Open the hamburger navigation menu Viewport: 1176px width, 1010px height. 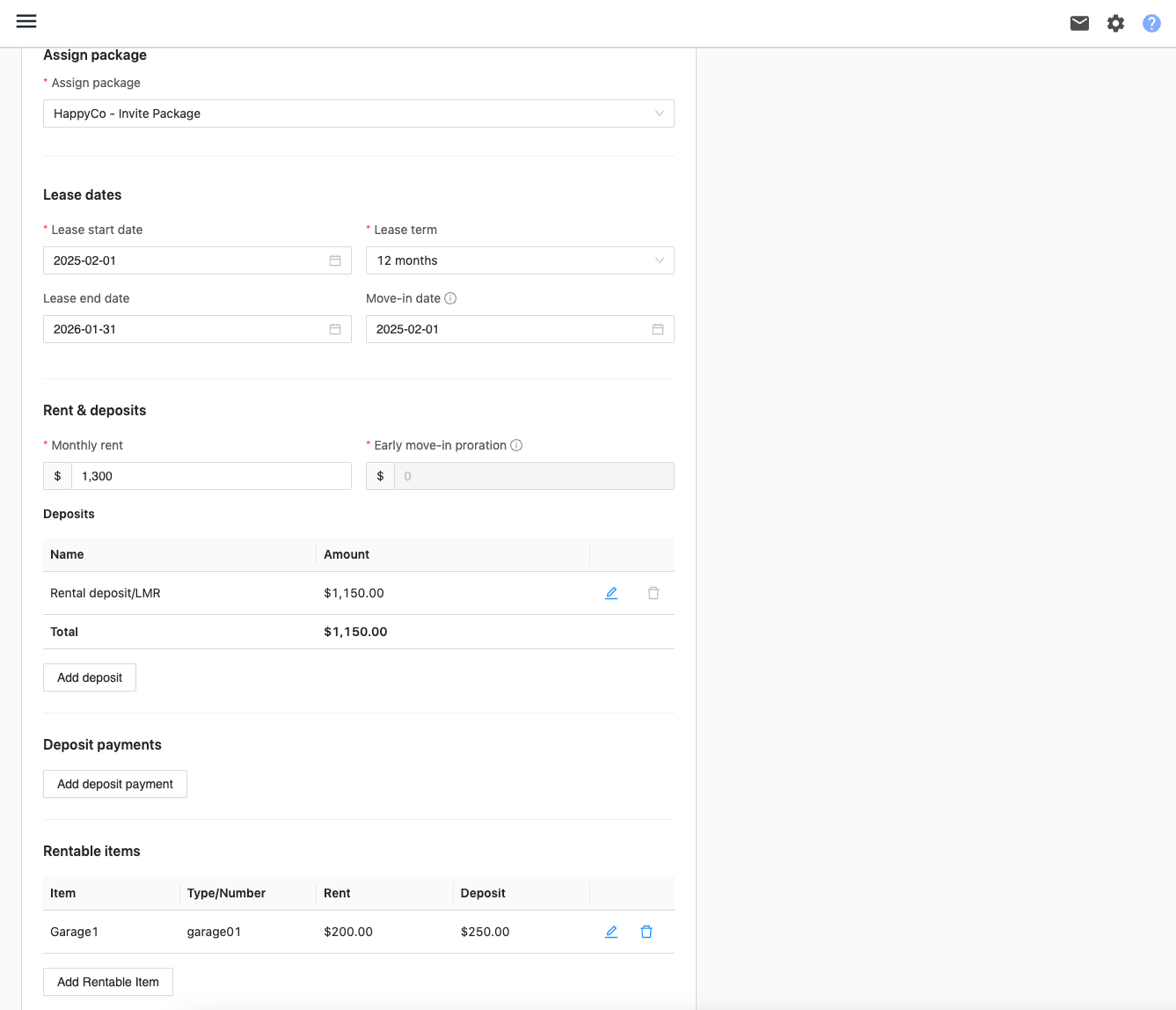(x=26, y=21)
